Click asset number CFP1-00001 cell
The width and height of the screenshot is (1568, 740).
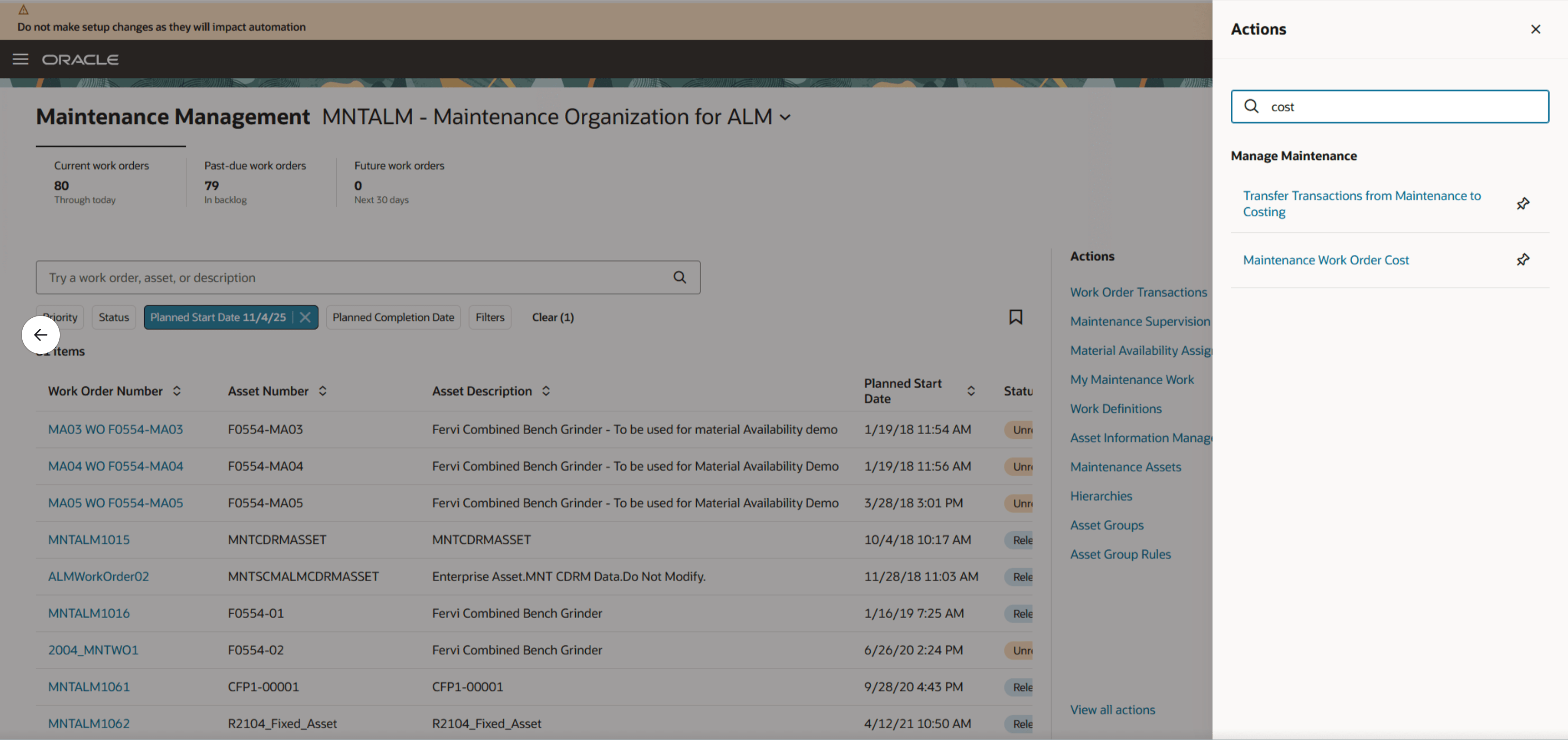[x=264, y=687]
